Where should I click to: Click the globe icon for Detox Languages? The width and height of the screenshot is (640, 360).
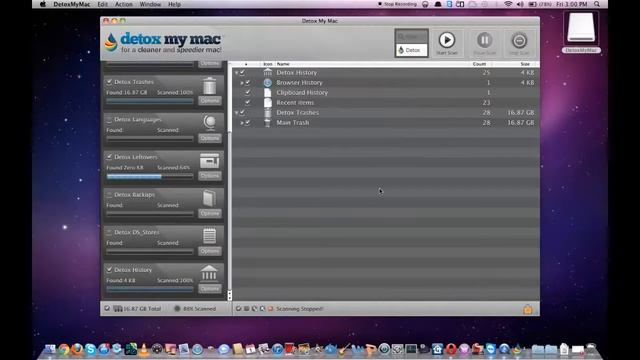[x=209, y=122]
